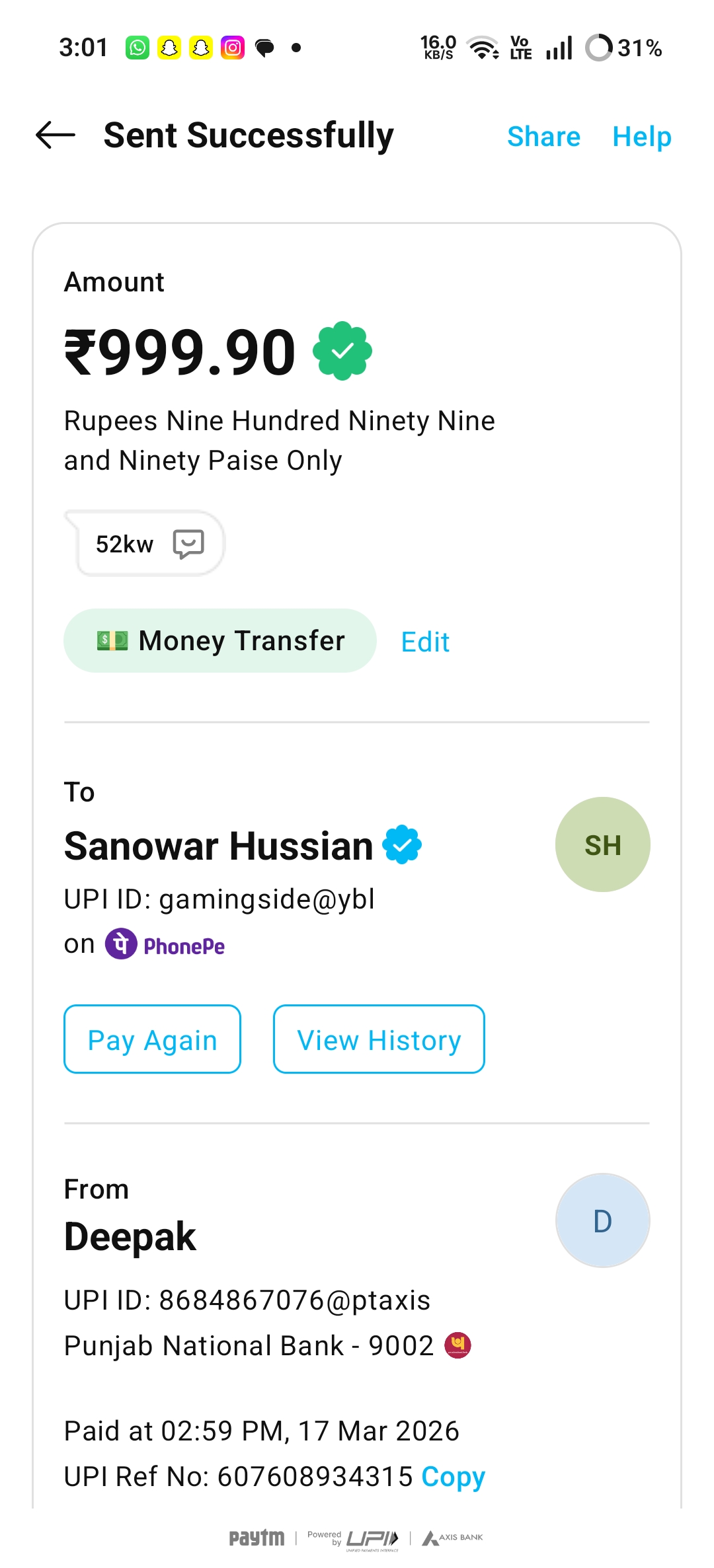Open View History for this payee
Image resolution: width=714 pixels, height=1568 pixels.
379,1039
